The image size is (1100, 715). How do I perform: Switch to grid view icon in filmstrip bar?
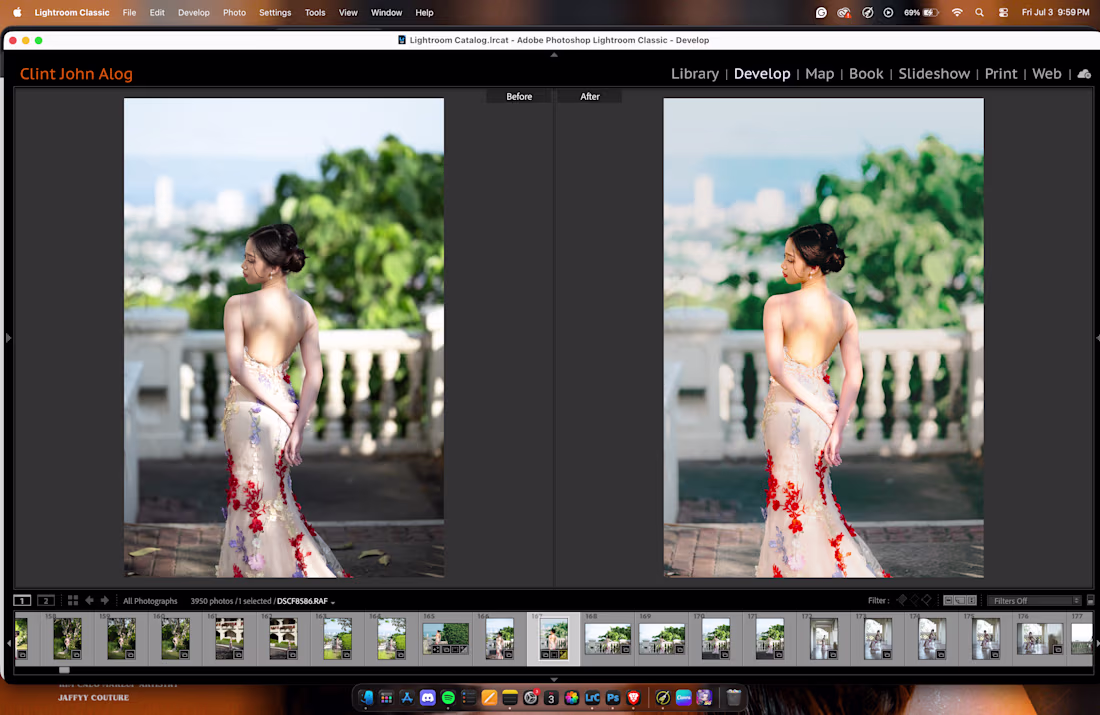pos(73,601)
